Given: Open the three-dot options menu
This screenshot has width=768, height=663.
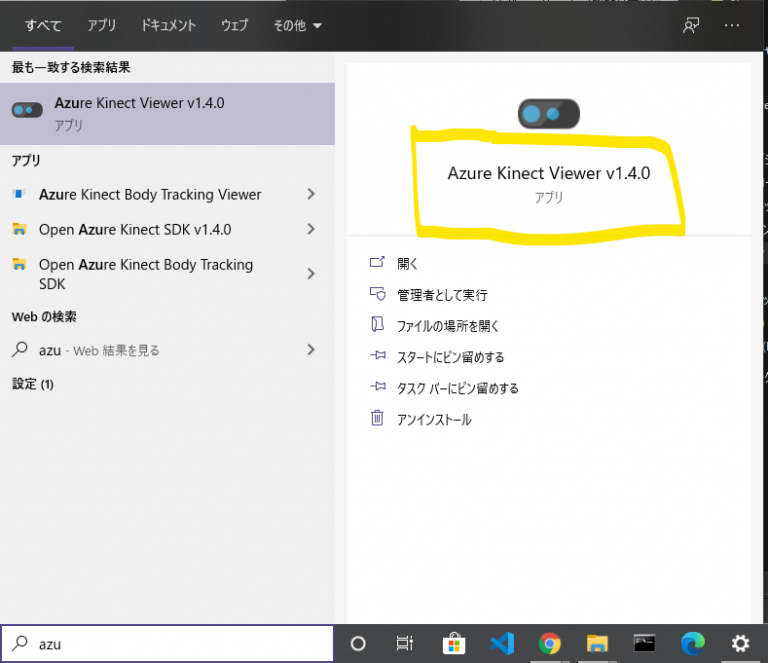Looking at the screenshot, I should [732, 25].
